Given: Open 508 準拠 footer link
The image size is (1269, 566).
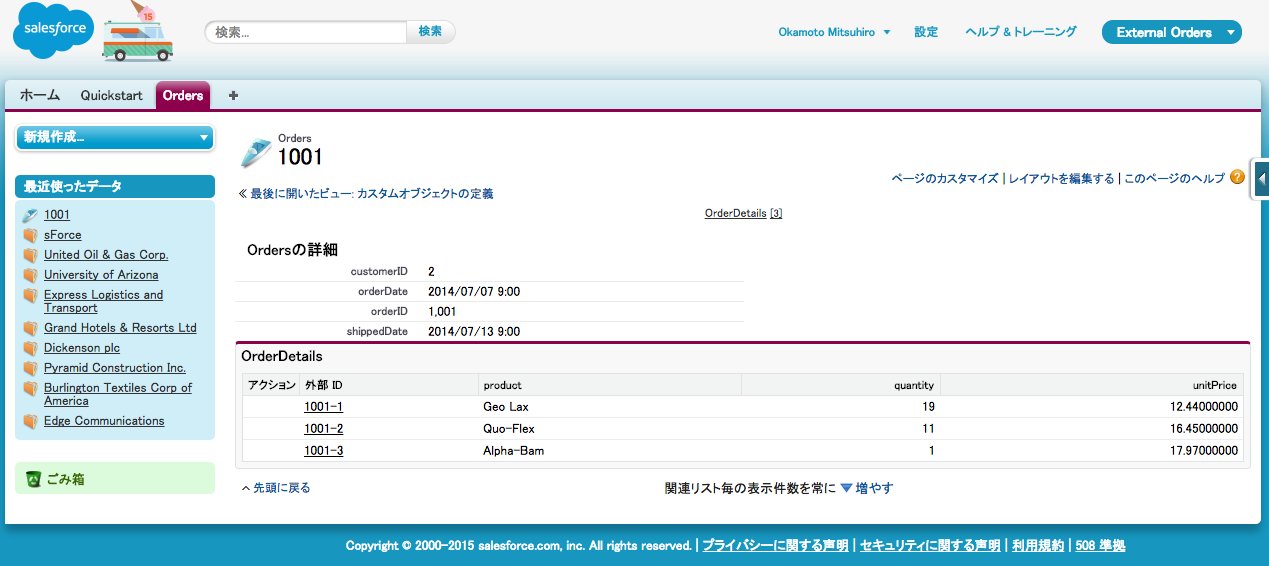Looking at the screenshot, I should 1100,546.
